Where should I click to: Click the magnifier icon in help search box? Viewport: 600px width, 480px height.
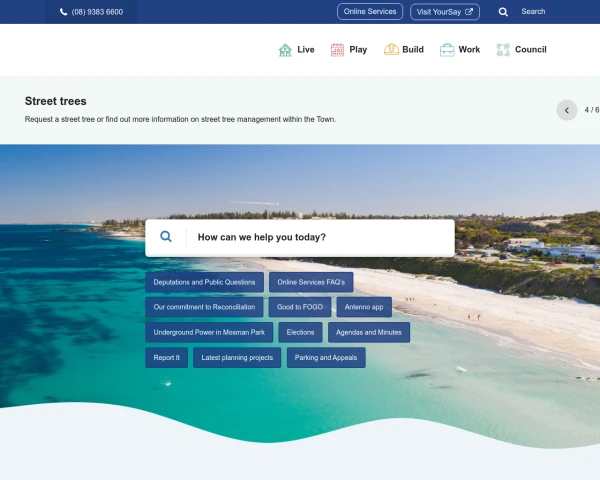166,237
